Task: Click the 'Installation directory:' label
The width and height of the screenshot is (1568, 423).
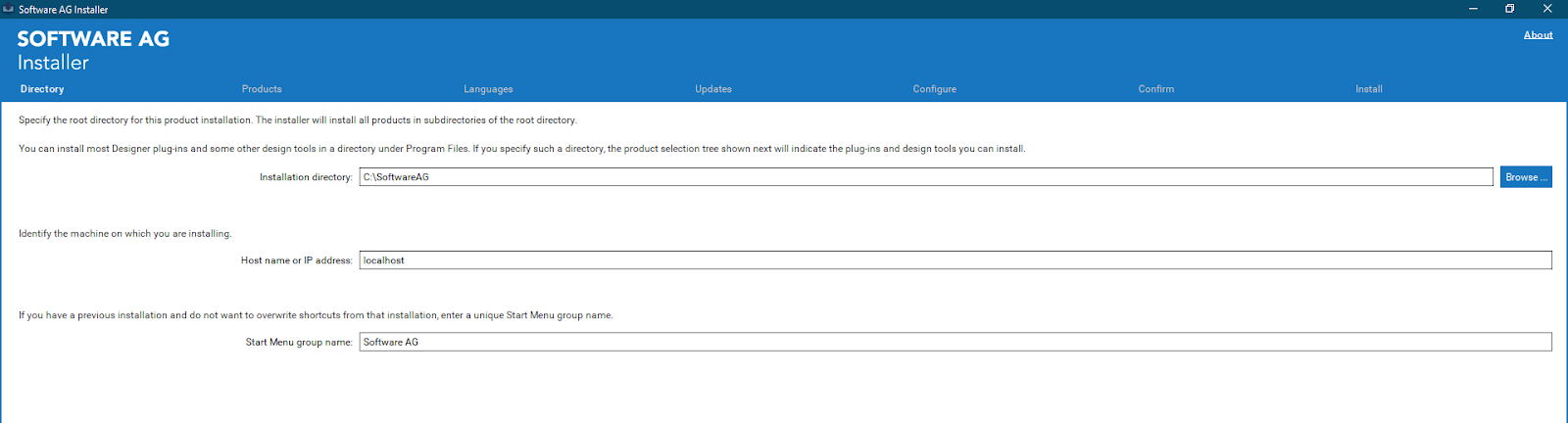Action: pyautogui.click(x=306, y=177)
